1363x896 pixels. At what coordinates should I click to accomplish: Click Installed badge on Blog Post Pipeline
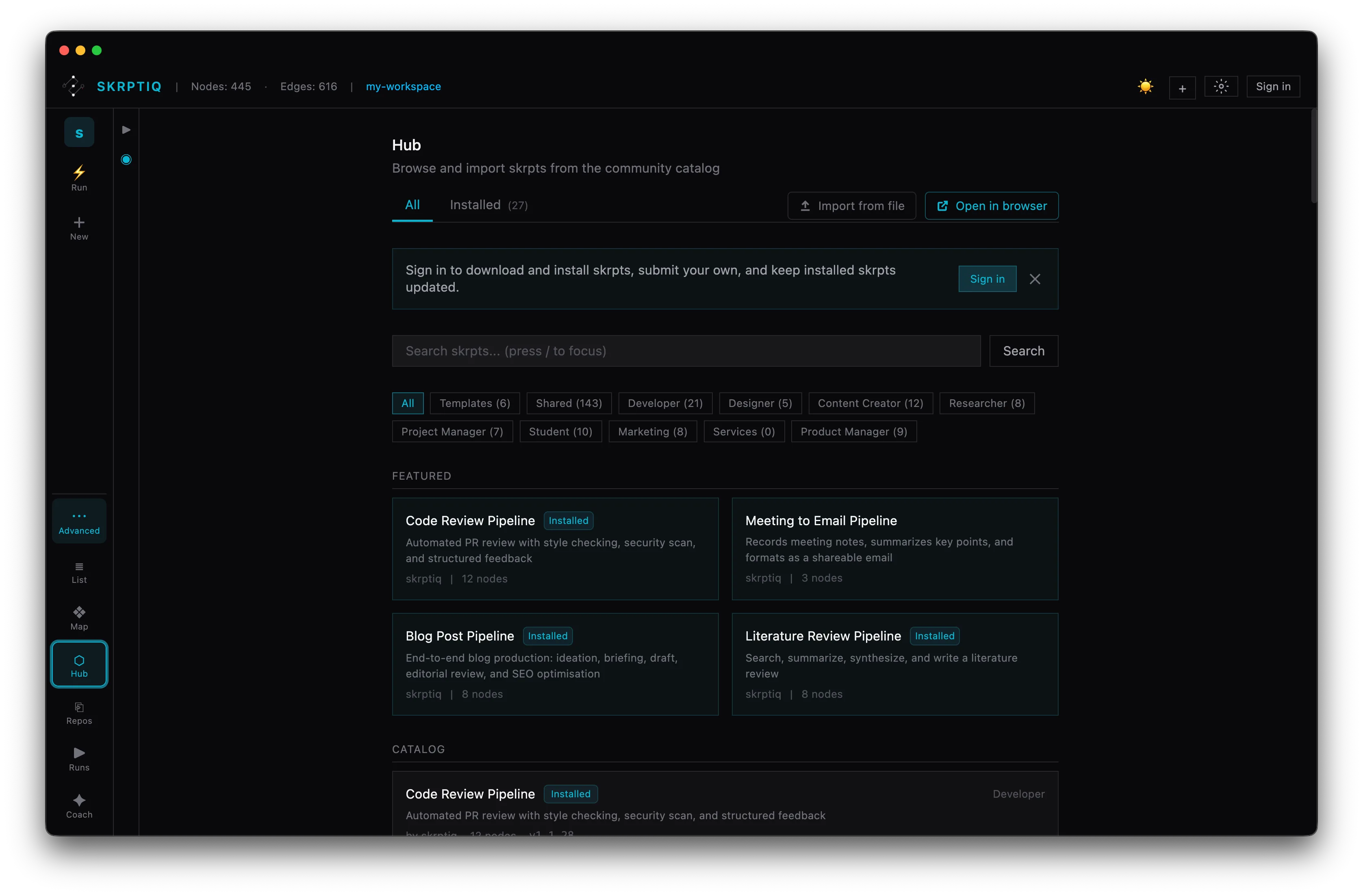pos(547,636)
